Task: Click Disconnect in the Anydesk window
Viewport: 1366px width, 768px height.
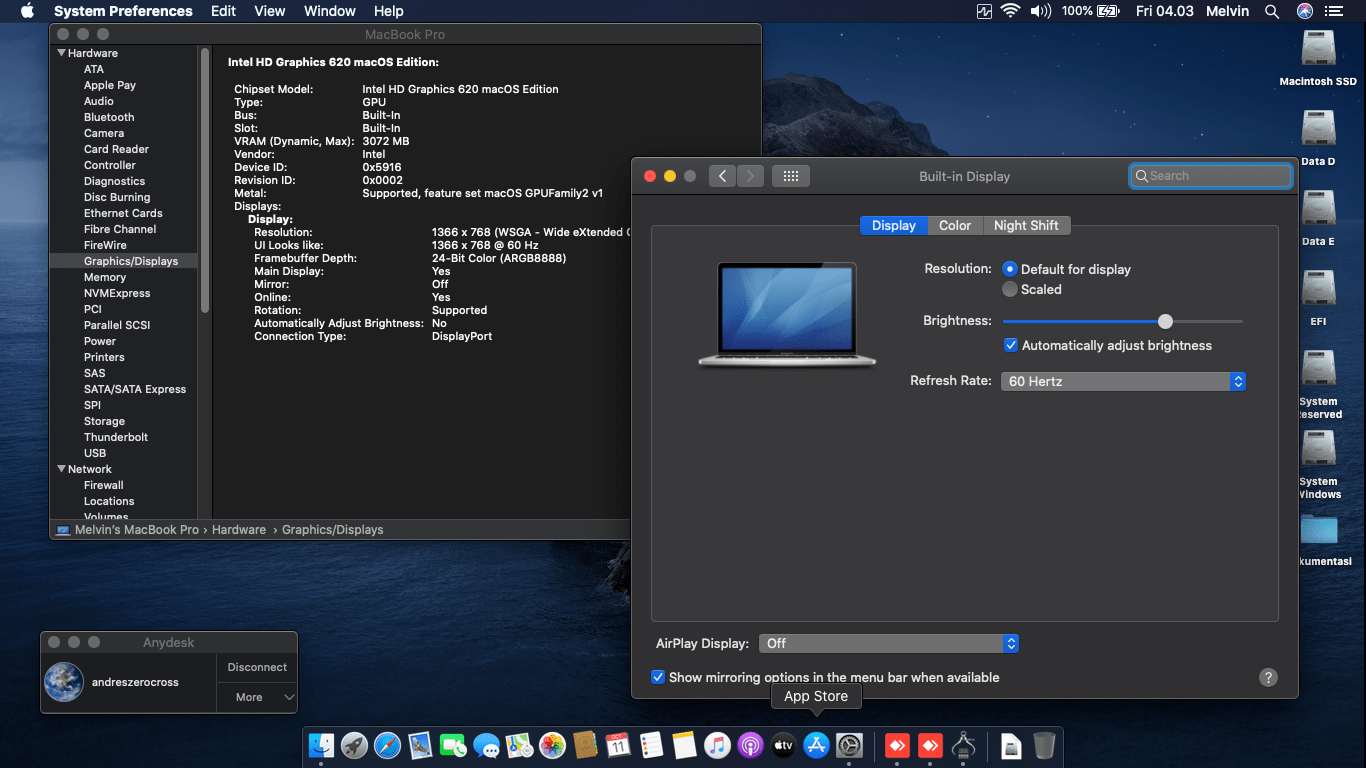Action: (257, 667)
